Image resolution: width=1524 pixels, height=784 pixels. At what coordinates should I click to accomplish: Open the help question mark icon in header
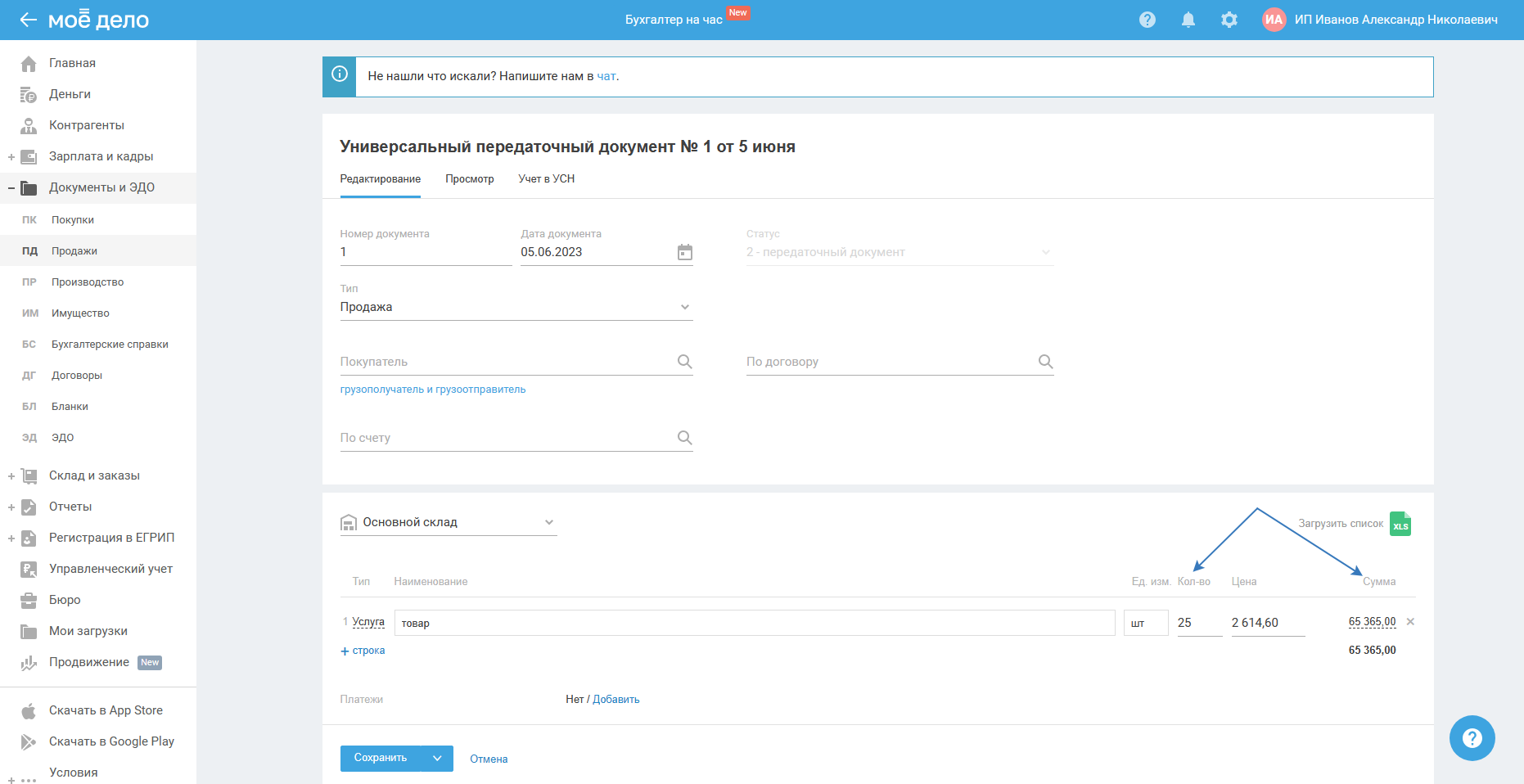tap(1148, 20)
